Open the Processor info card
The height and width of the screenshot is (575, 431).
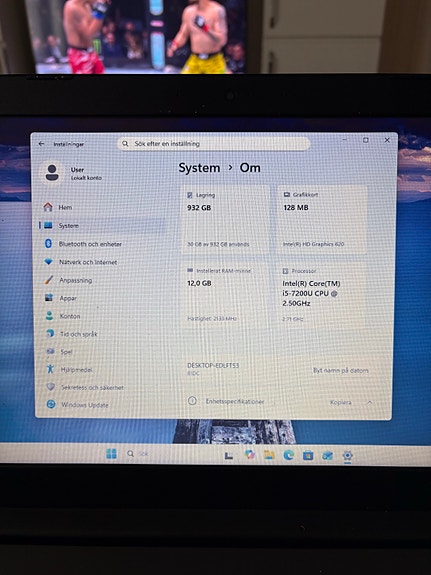point(322,294)
